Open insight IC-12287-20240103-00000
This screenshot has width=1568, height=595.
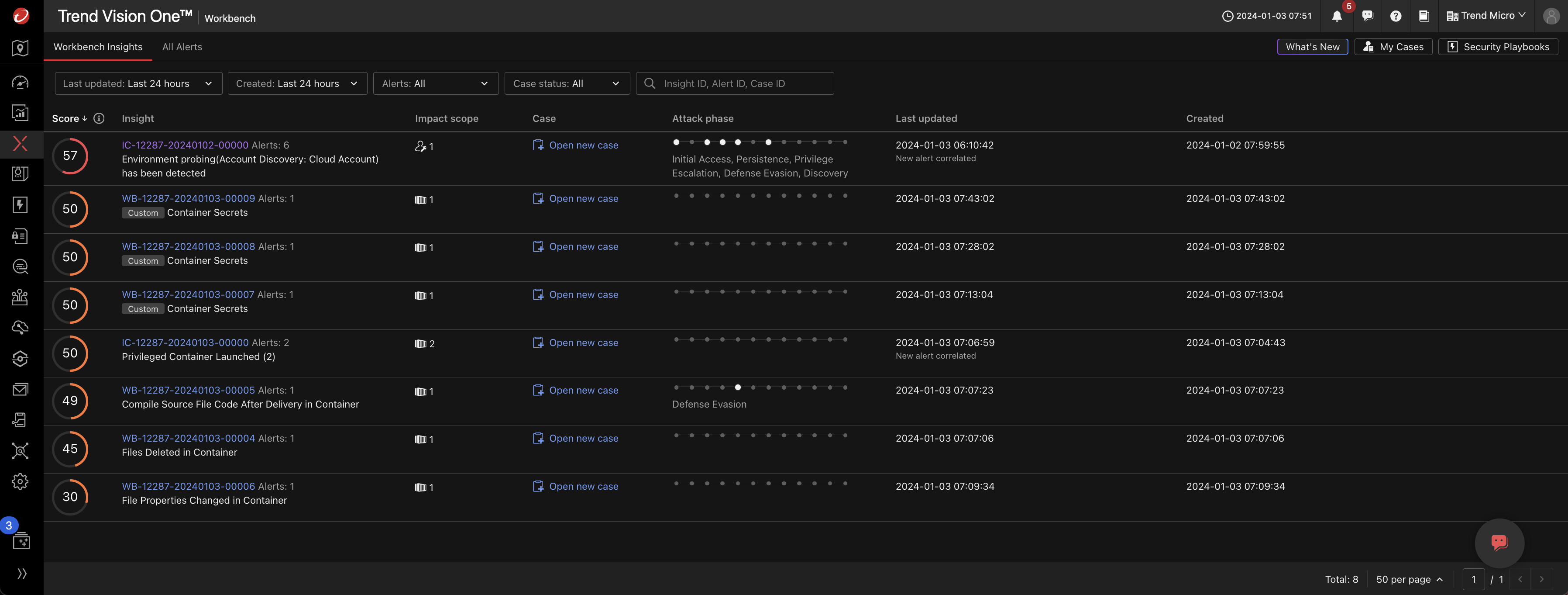pyautogui.click(x=185, y=343)
